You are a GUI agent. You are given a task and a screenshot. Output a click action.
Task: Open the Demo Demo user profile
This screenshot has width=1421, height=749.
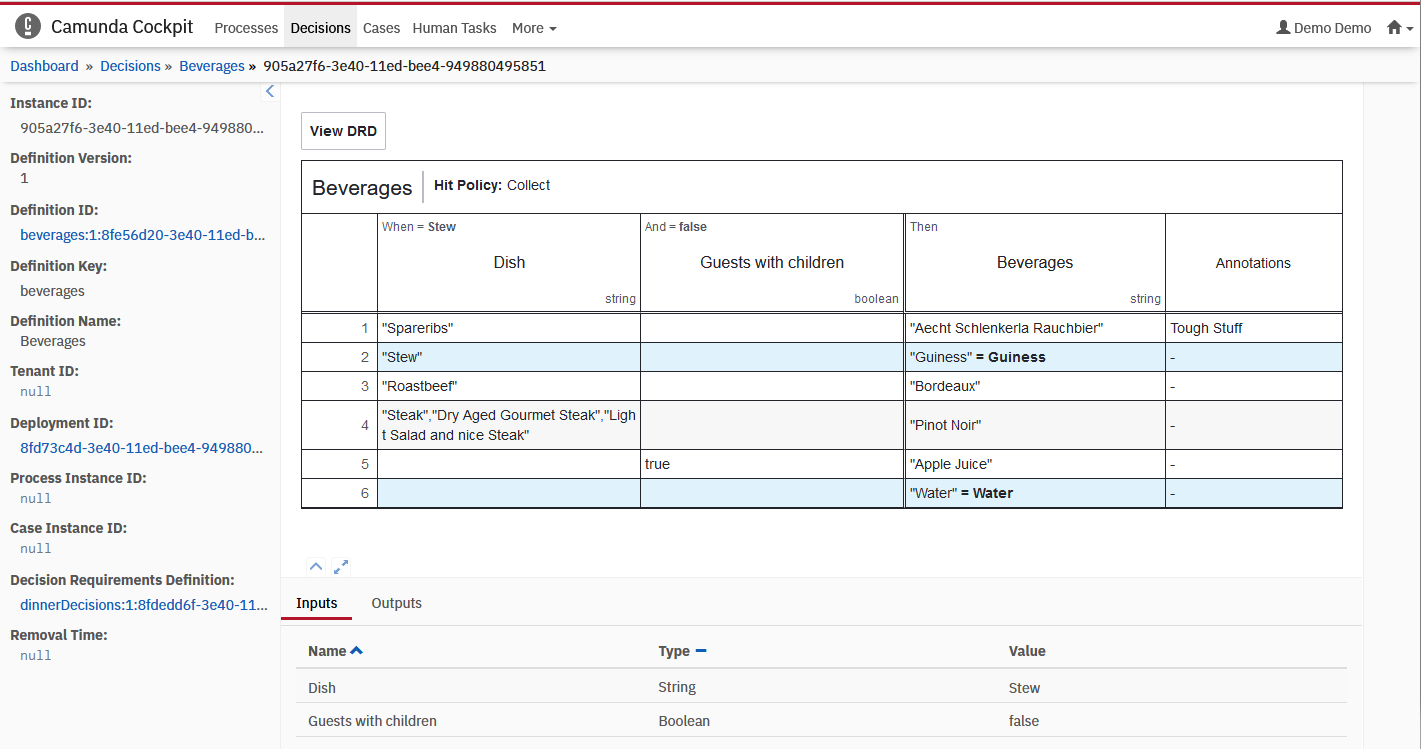click(1323, 28)
